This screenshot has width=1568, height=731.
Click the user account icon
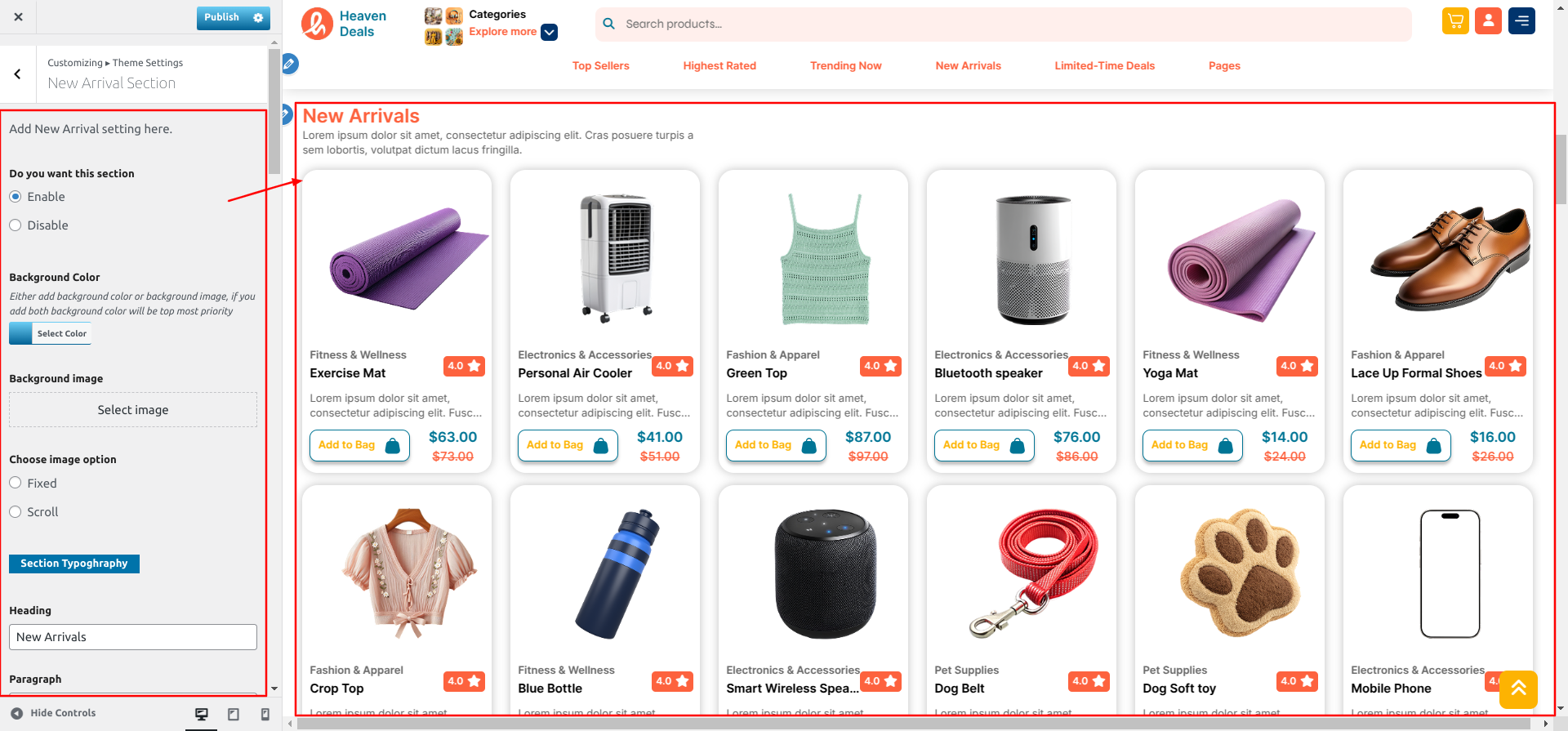(1488, 21)
